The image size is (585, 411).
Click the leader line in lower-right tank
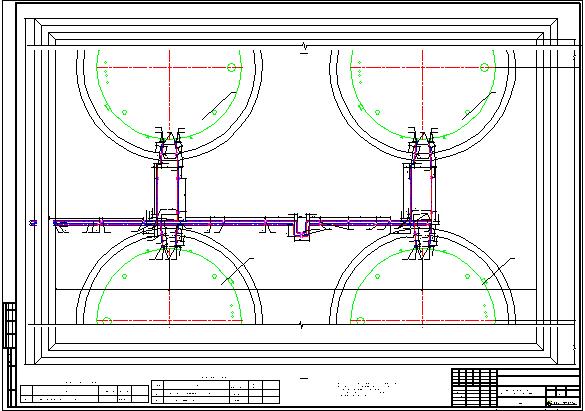tap(498, 272)
